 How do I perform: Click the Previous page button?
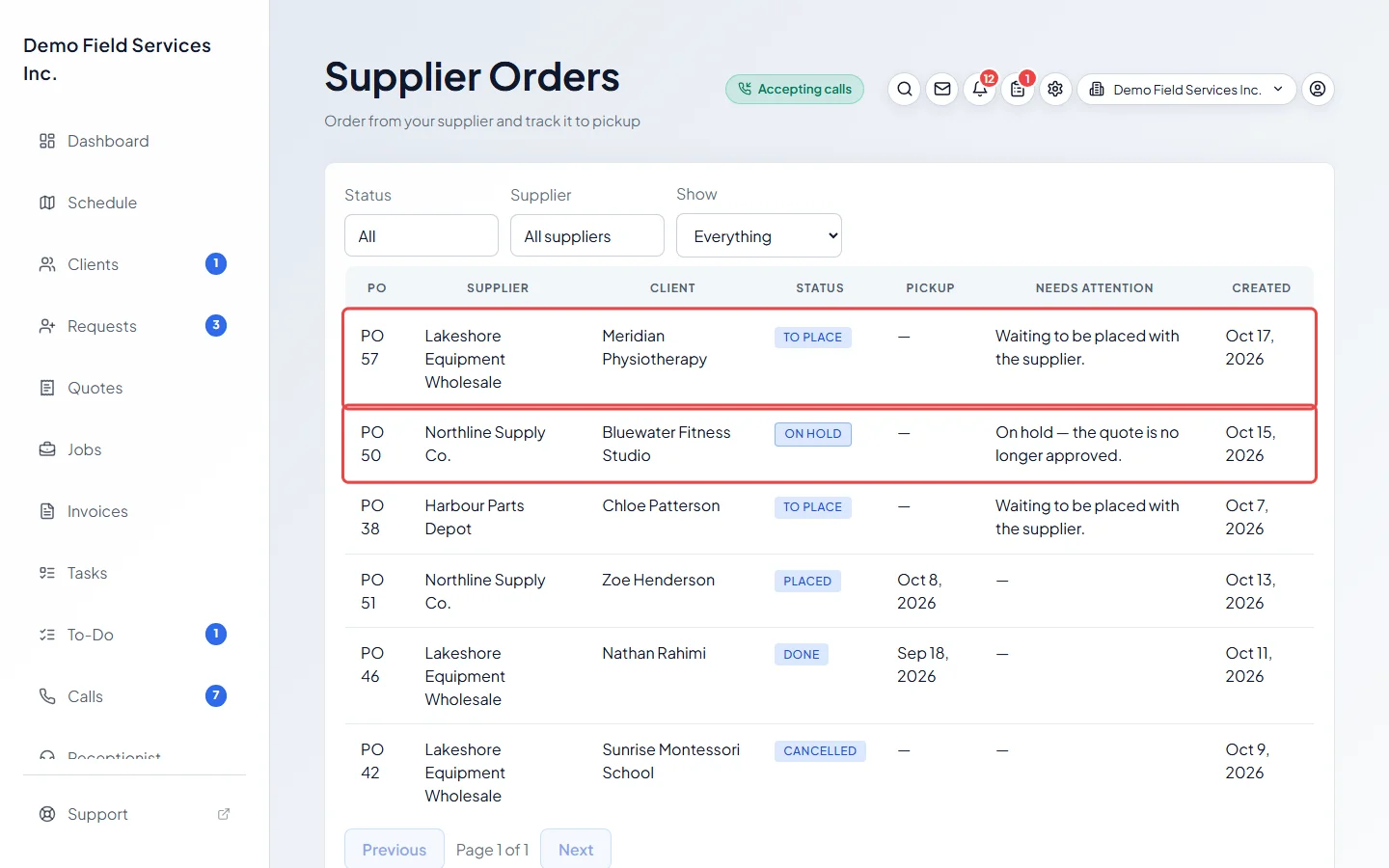pyautogui.click(x=395, y=849)
